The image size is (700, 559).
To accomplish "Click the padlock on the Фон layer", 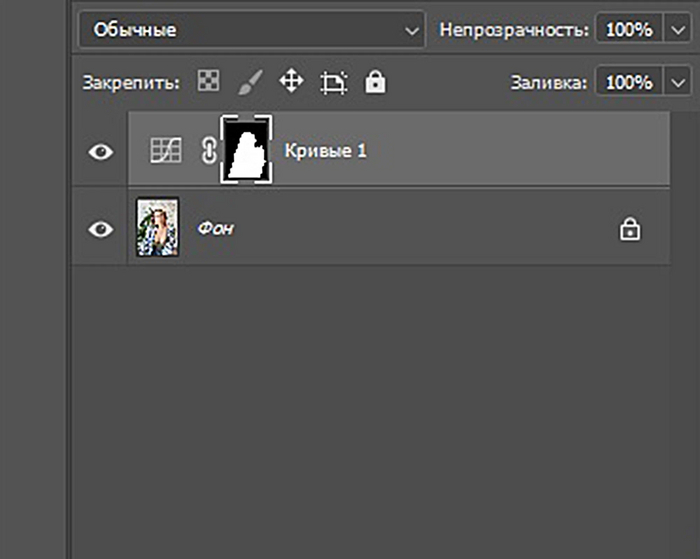I will pos(630,230).
